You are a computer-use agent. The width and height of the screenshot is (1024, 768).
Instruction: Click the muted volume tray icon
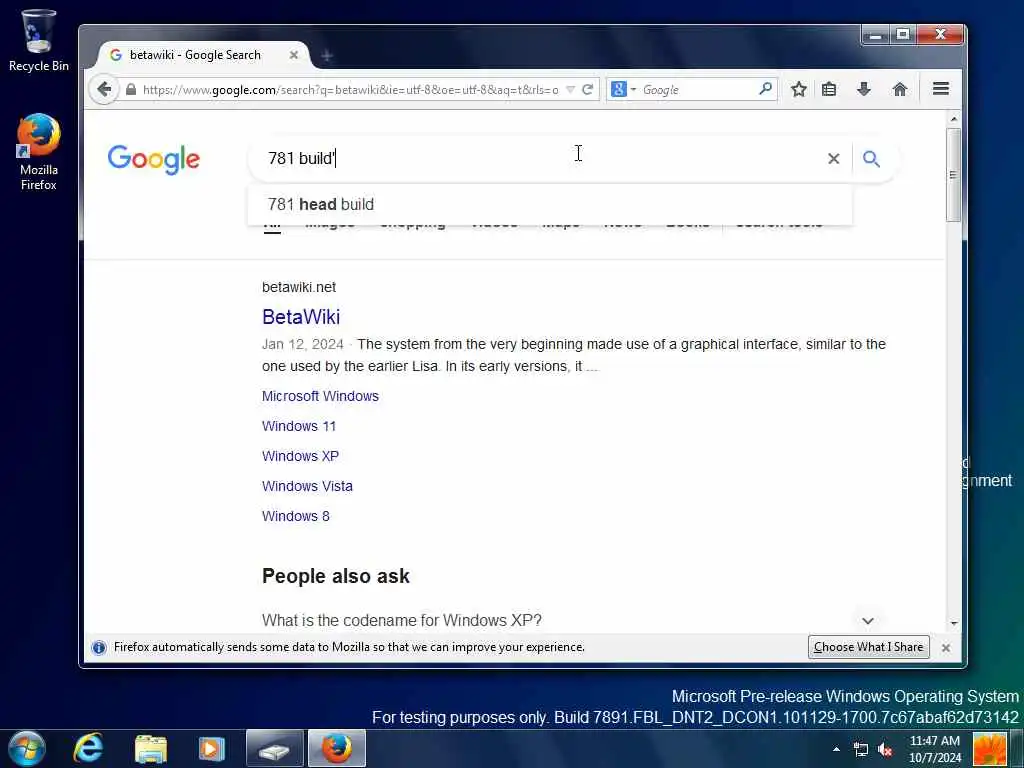[886, 750]
